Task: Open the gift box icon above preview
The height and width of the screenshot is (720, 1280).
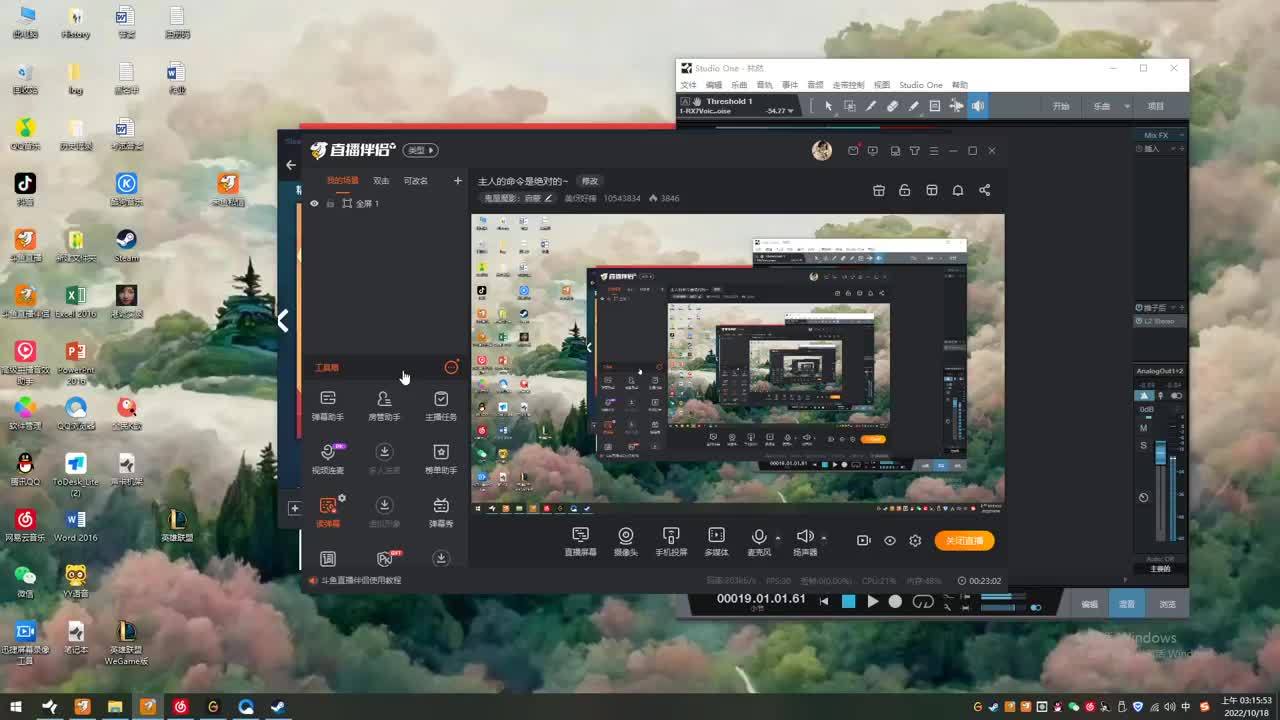Action: click(879, 190)
